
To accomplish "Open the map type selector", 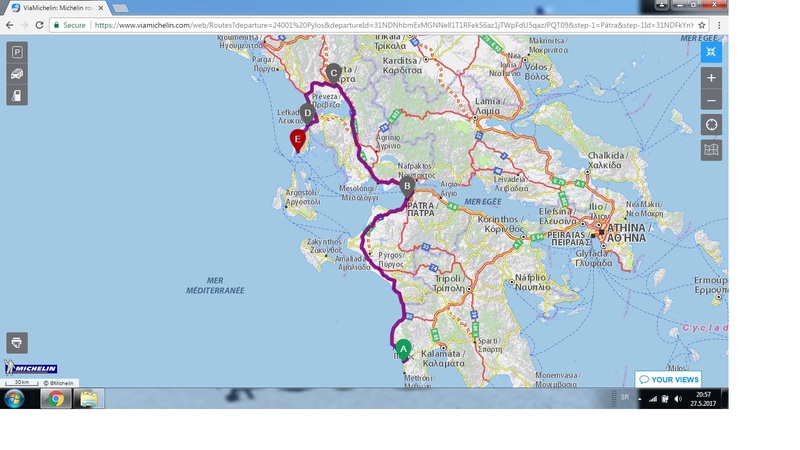I will point(711,150).
